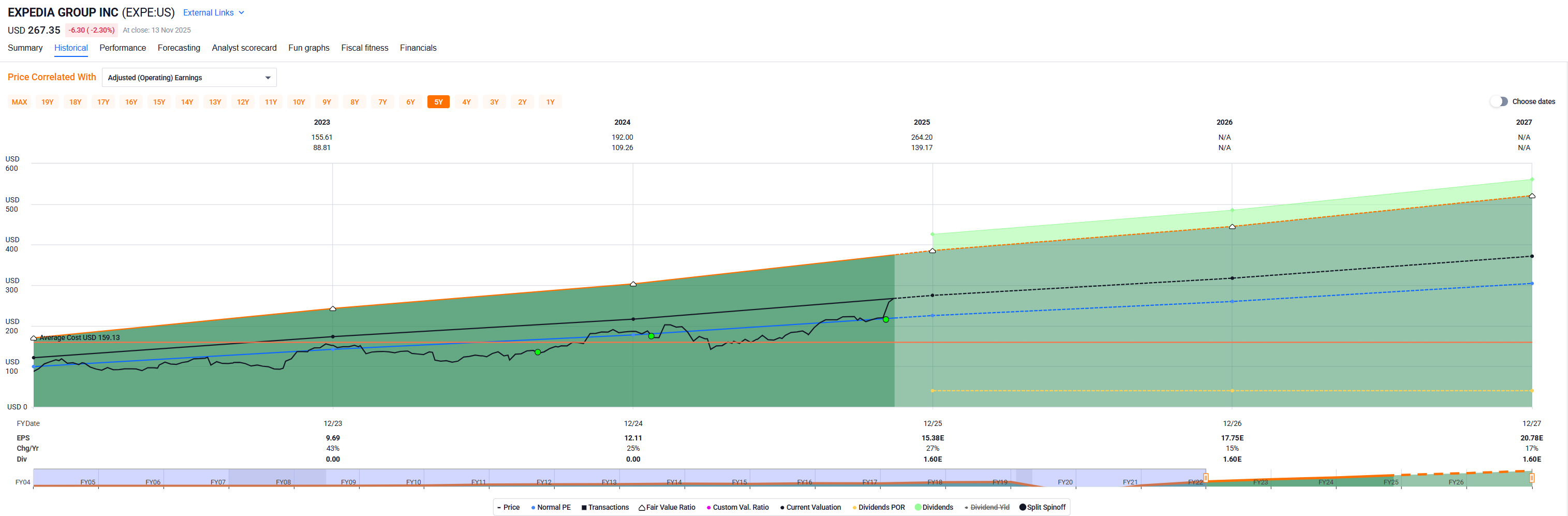The width and height of the screenshot is (1568, 516).
Task: Open the Analyst scorecard tab
Action: [x=243, y=48]
